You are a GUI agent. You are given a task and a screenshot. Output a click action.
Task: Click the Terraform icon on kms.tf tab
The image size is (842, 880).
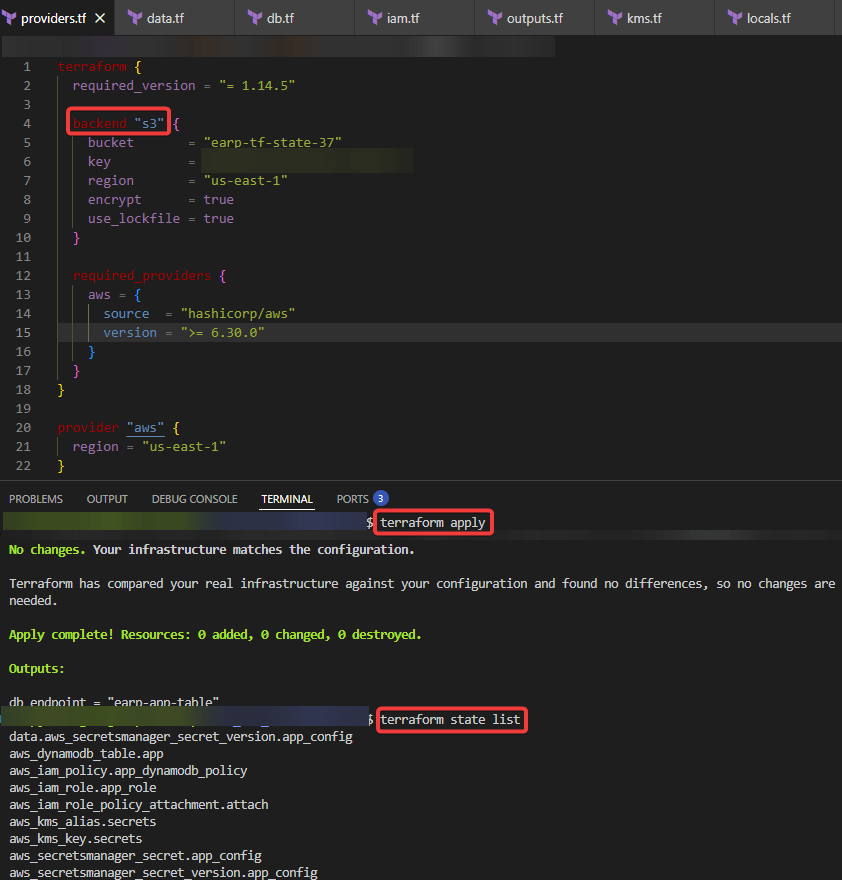coord(614,18)
